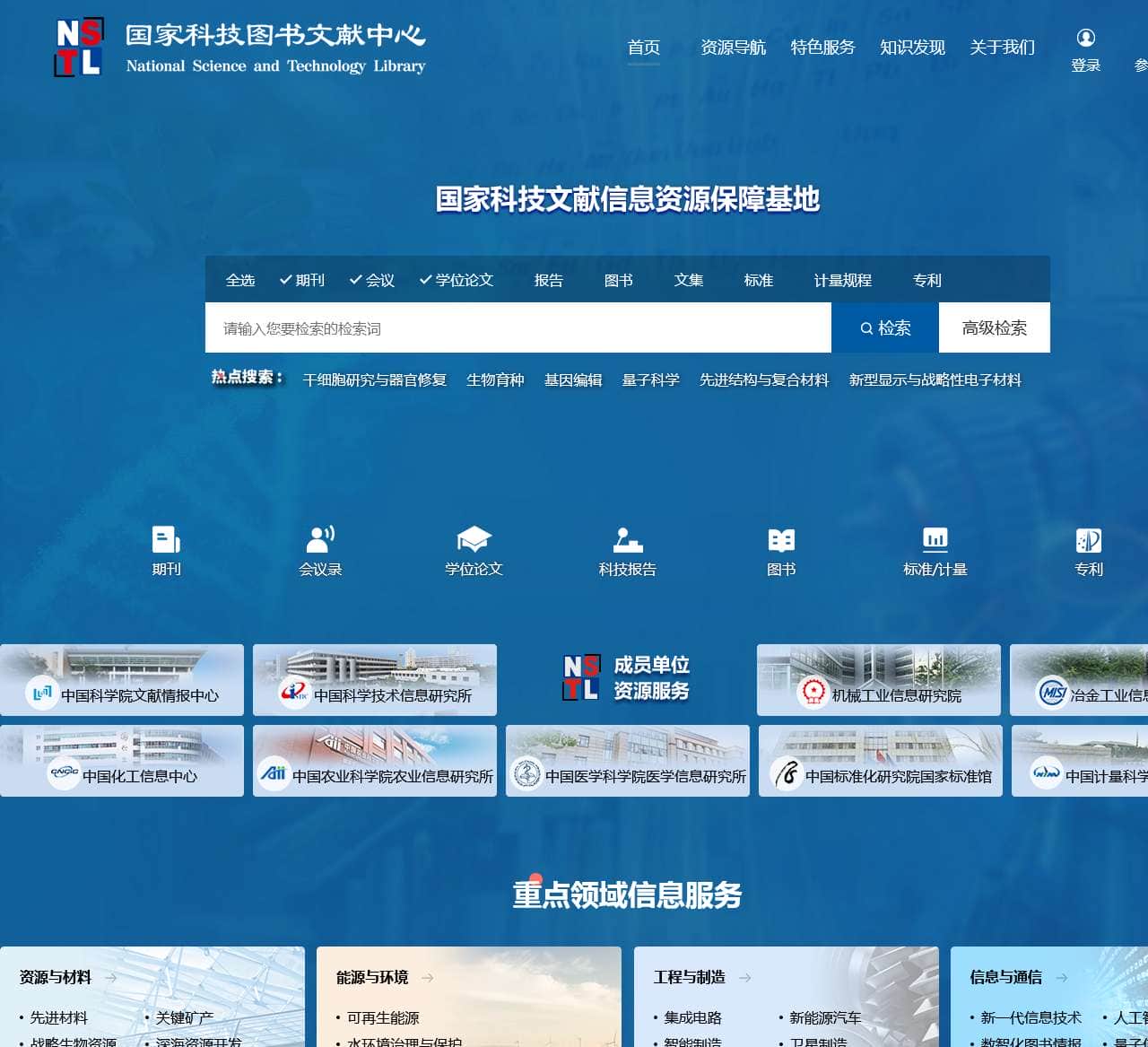The image size is (1148, 1047).
Task: Expand the 能源与环境 category arrow
Action: [x=427, y=977]
